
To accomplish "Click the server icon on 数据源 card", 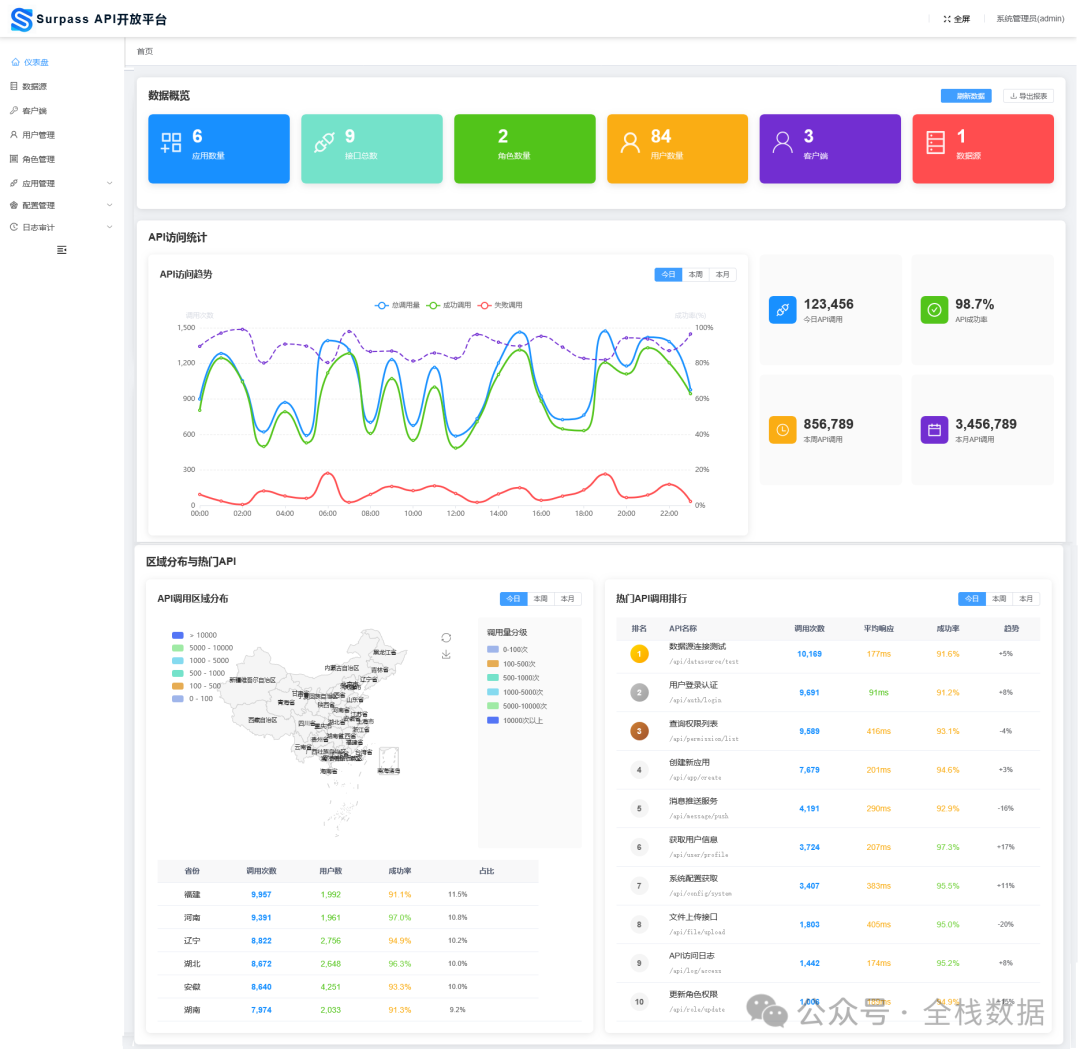I will click(x=935, y=143).
